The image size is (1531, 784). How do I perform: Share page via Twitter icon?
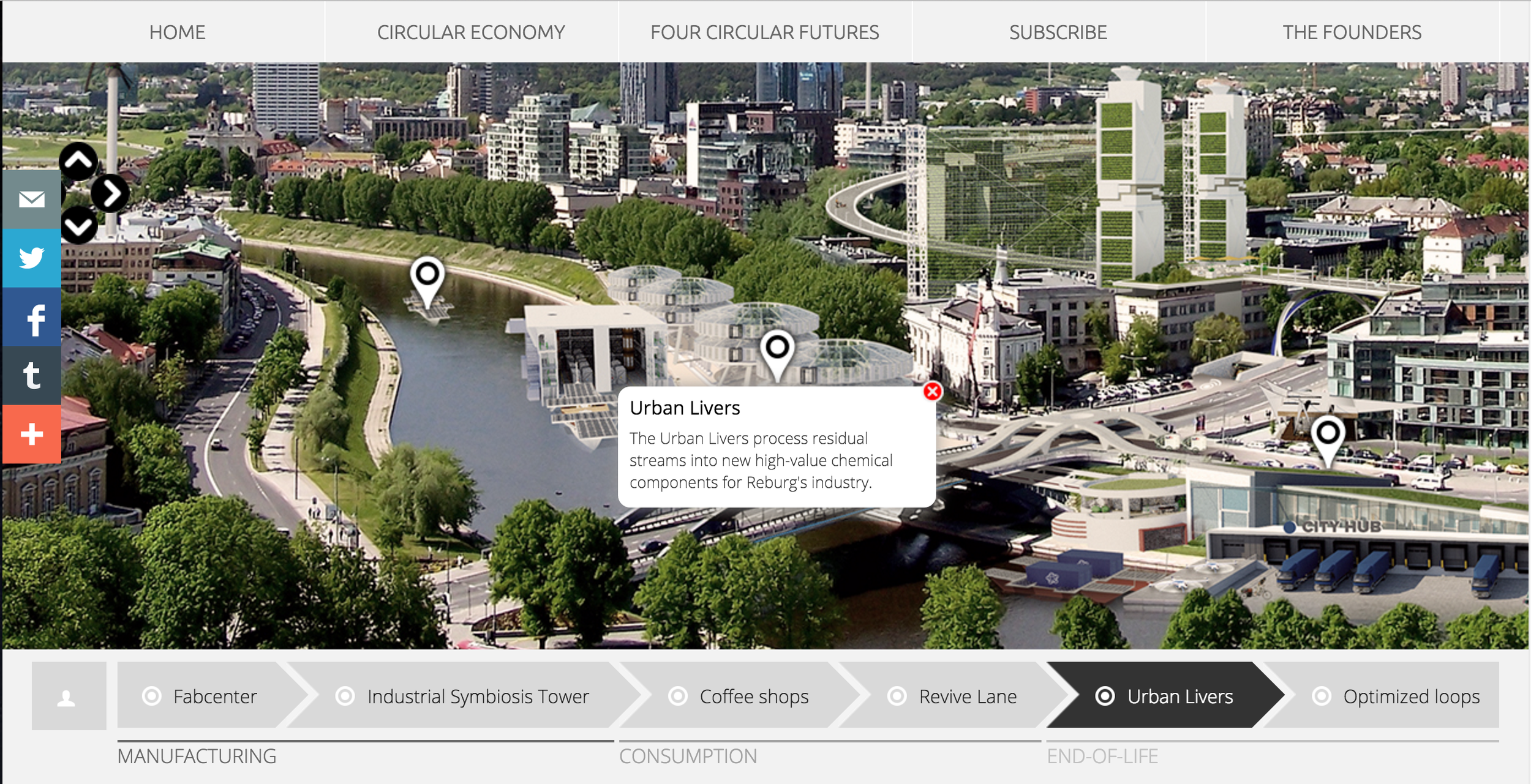pyautogui.click(x=31, y=258)
